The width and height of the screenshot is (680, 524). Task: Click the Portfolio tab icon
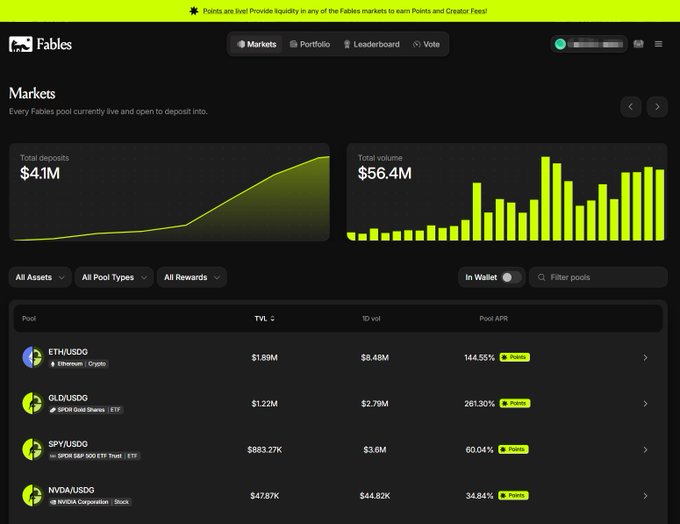coord(293,44)
